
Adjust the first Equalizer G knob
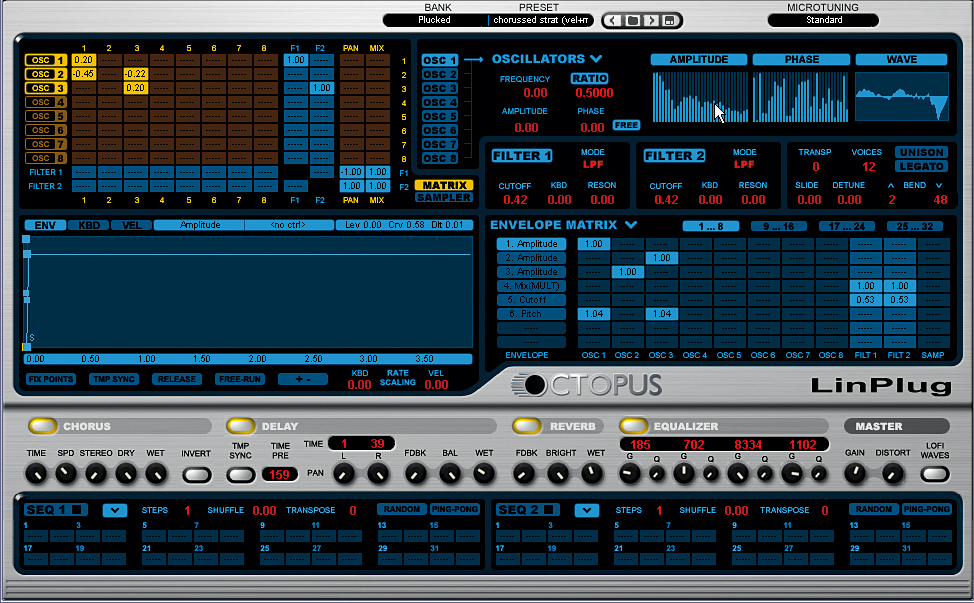click(x=629, y=474)
